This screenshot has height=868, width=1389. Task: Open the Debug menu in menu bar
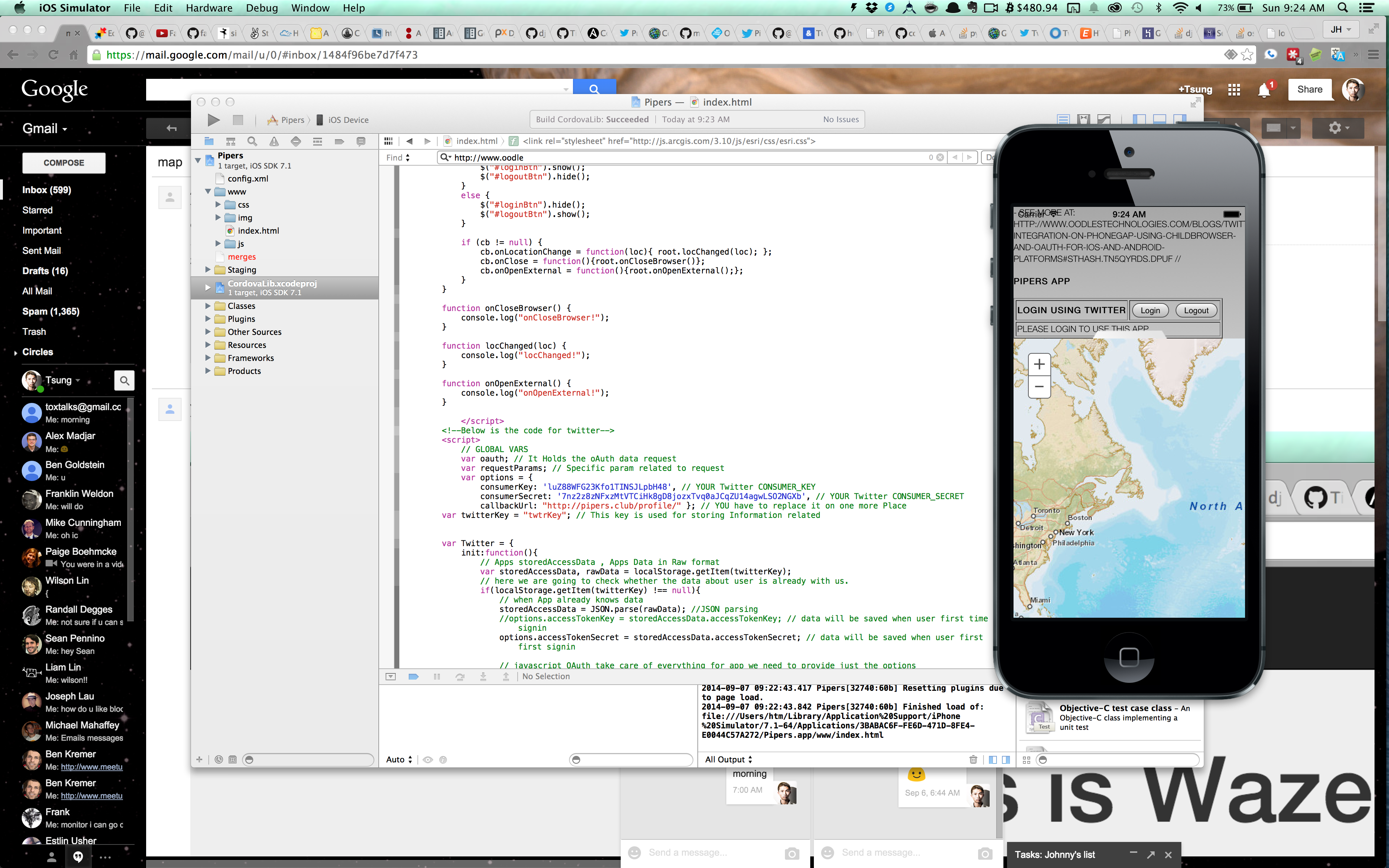[x=262, y=8]
